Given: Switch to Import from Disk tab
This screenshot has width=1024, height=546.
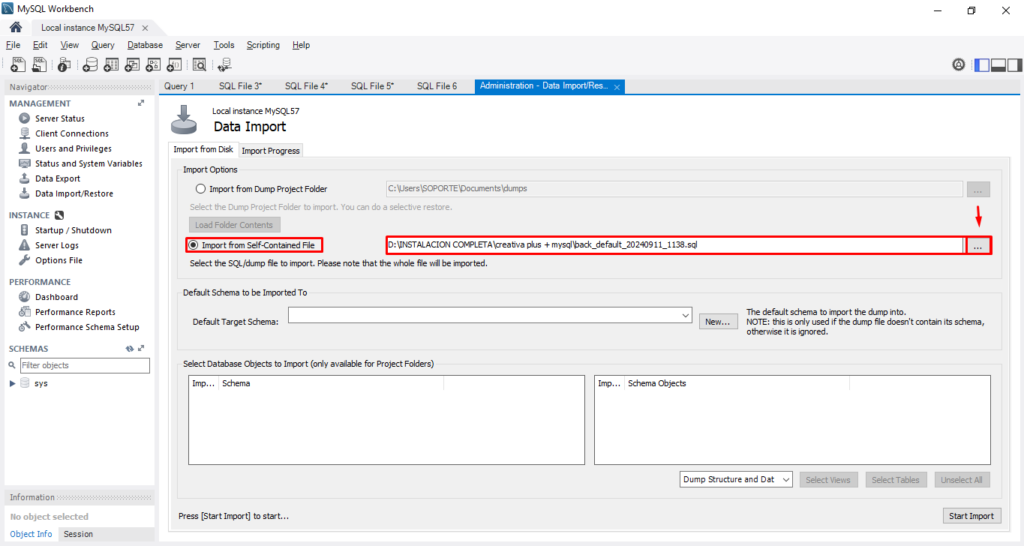Looking at the screenshot, I should point(203,150).
